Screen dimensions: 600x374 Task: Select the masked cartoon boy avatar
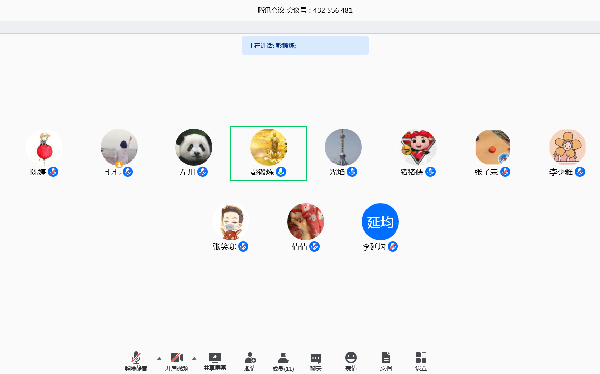(x=231, y=222)
